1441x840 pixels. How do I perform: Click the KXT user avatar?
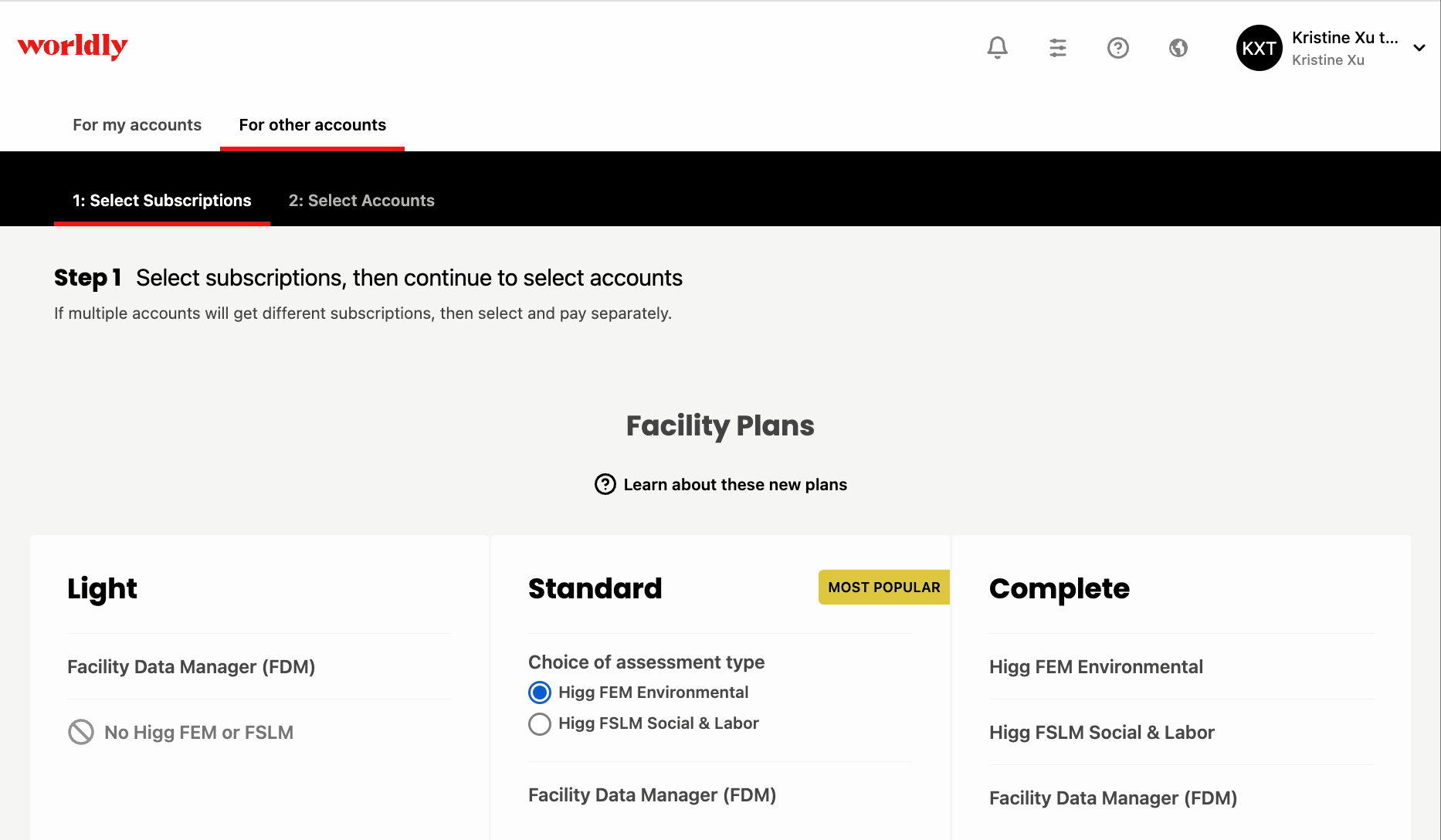(1259, 48)
